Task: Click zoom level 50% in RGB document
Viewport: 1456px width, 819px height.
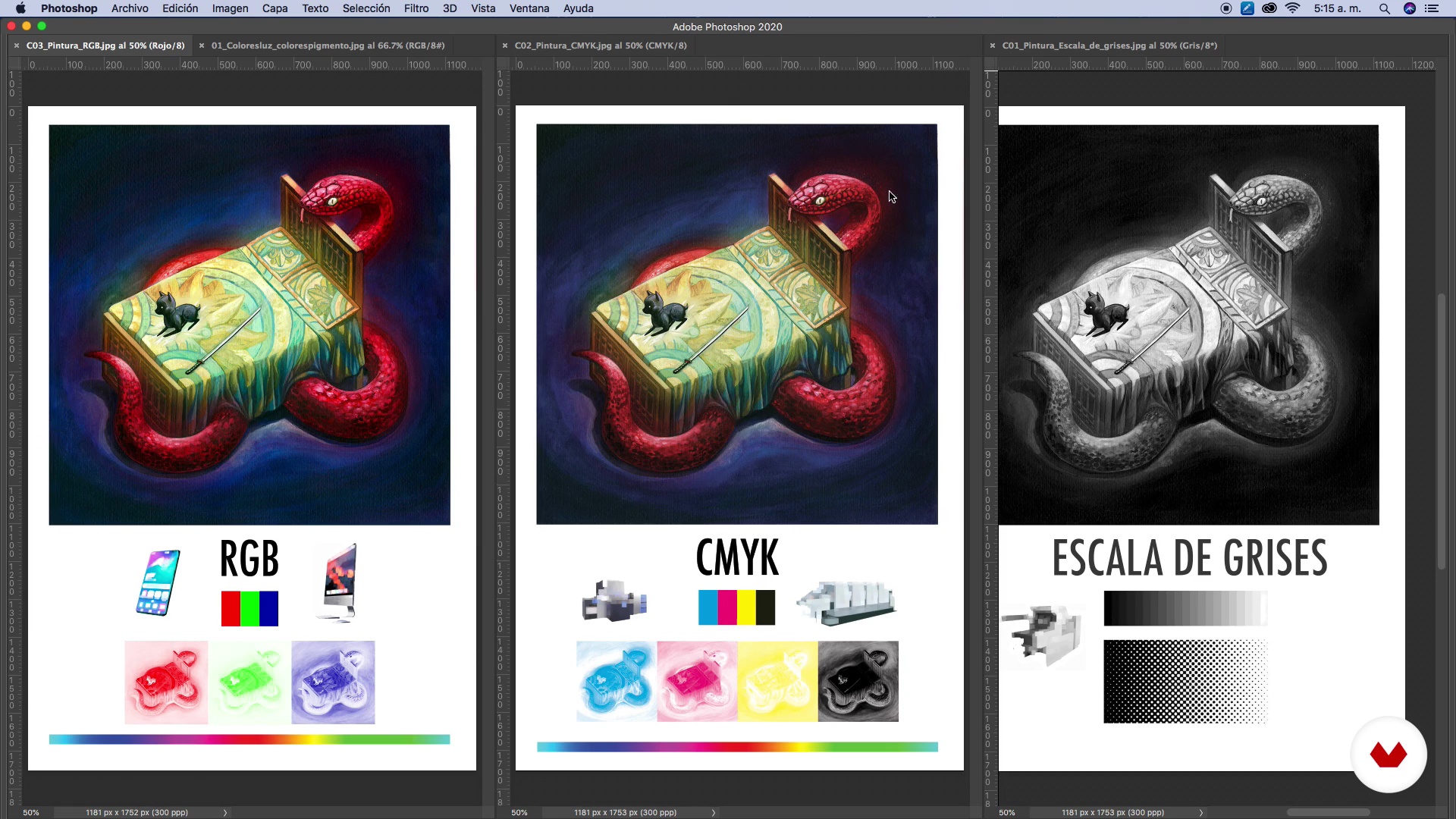Action: [31, 812]
